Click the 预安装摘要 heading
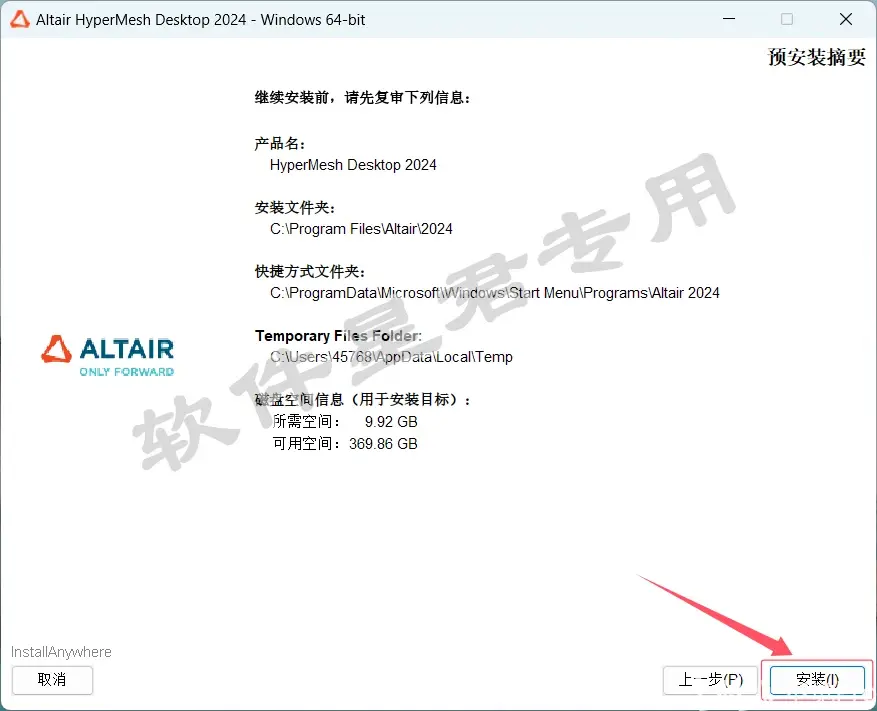The width and height of the screenshot is (877, 711). coord(816,56)
